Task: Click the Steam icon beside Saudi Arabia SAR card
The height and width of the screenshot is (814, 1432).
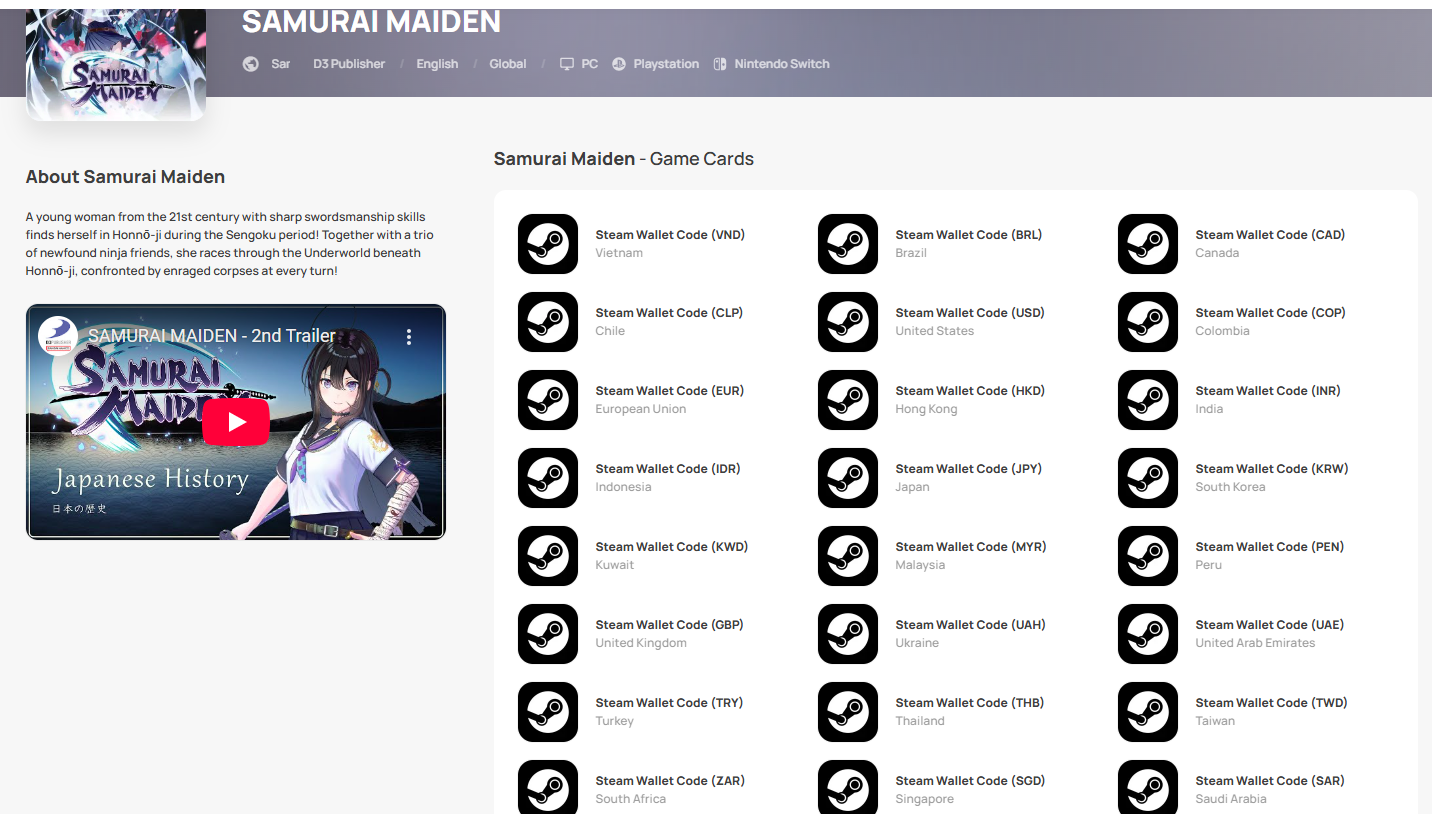Action: pyautogui.click(x=1148, y=787)
